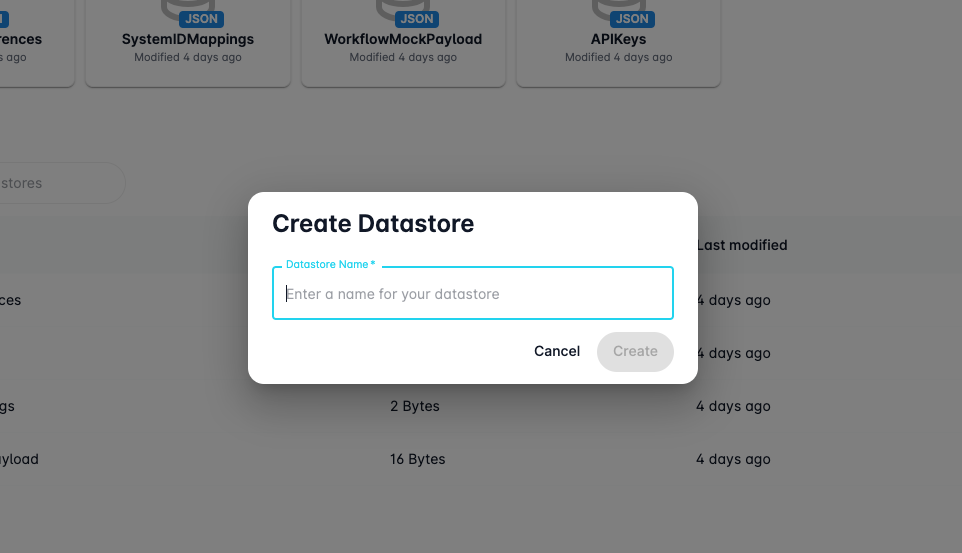Select the table row showing 16 Bytes
The height and width of the screenshot is (553, 962).
click(x=418, y=459)
